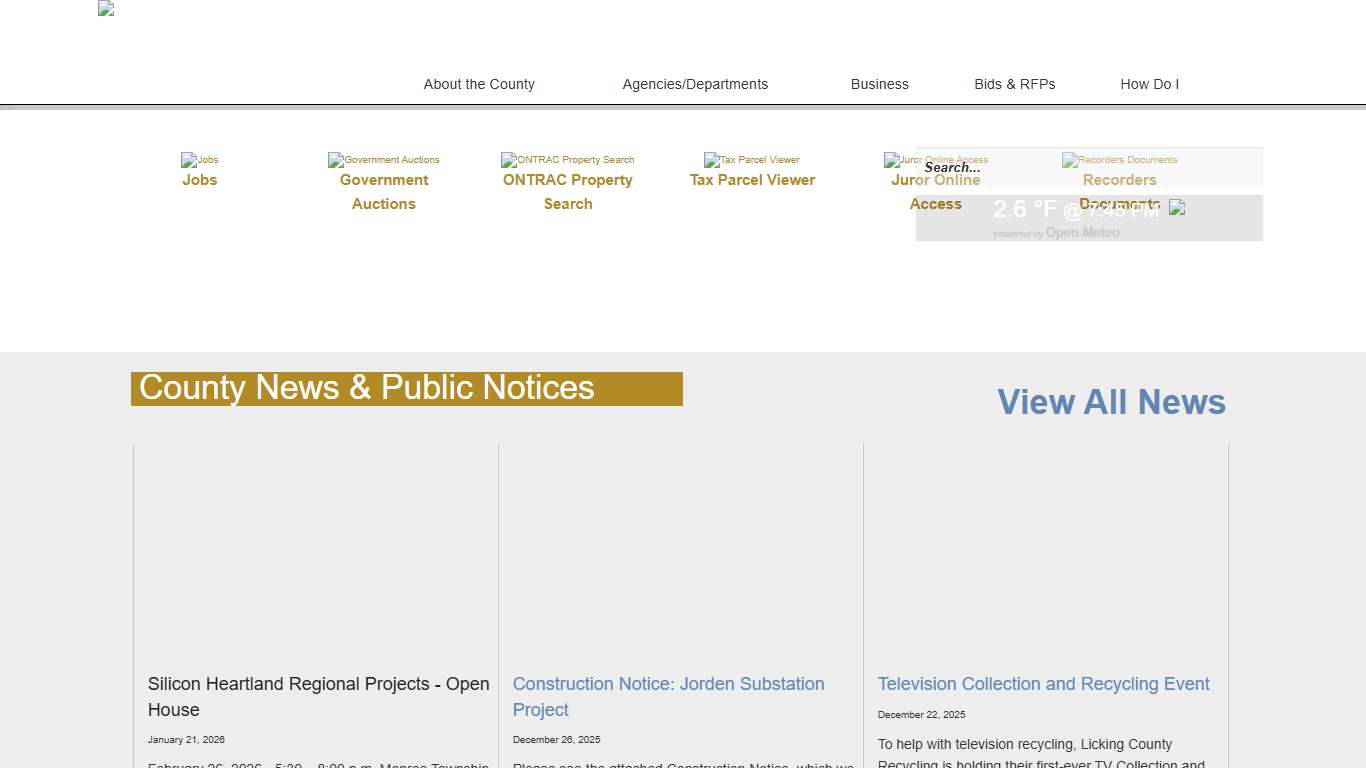Click the Jobs image icon

coord(199,160)
